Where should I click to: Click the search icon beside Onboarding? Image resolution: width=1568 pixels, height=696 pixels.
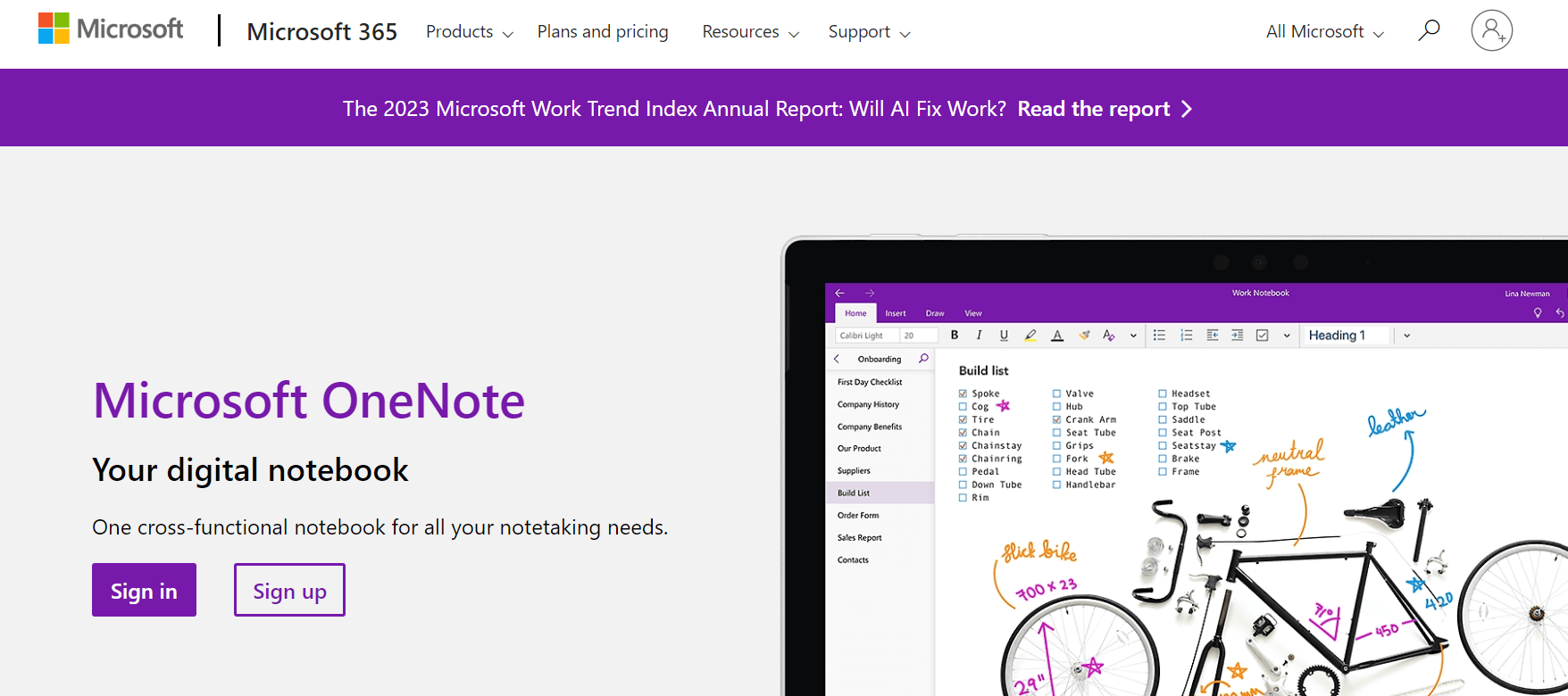923,359
